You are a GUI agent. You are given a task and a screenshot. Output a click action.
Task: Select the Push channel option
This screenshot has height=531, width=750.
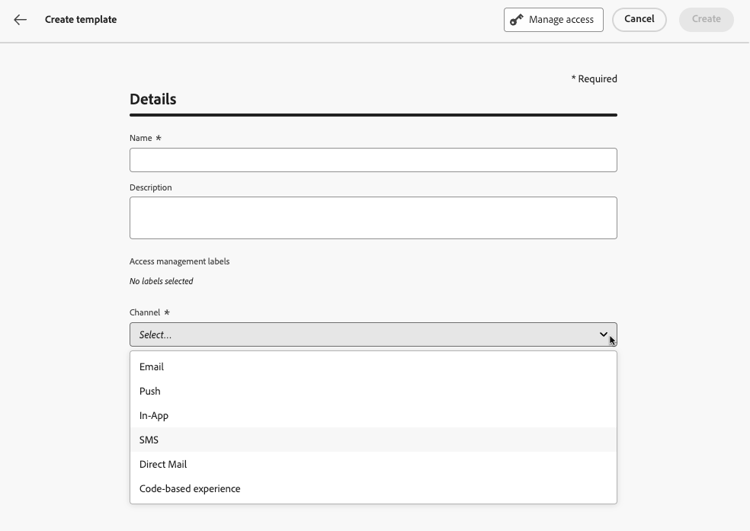click(150, 391)
